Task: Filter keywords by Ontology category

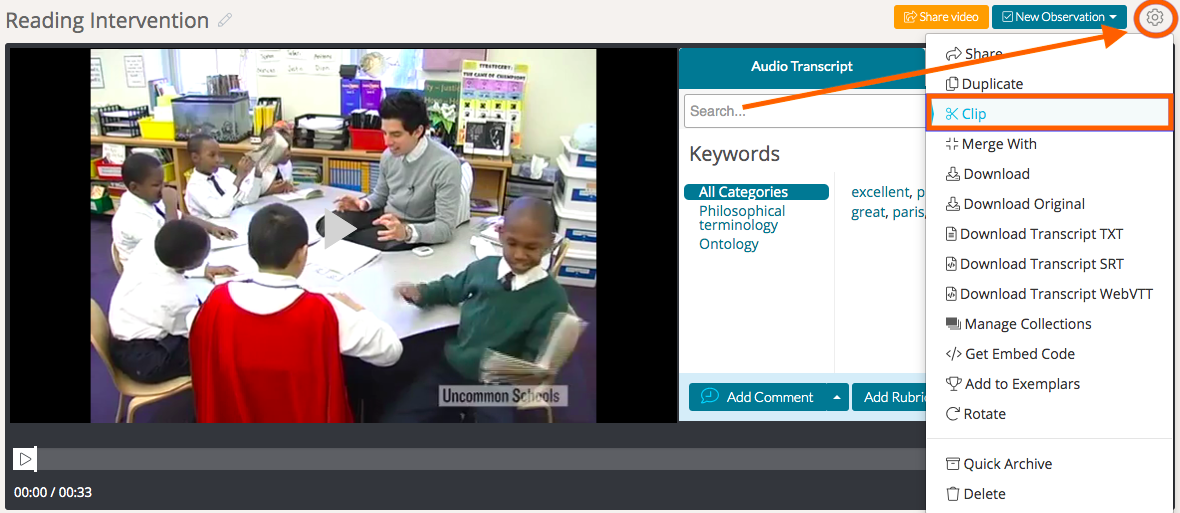Action: pyautogui.click(x=728, y=244)
